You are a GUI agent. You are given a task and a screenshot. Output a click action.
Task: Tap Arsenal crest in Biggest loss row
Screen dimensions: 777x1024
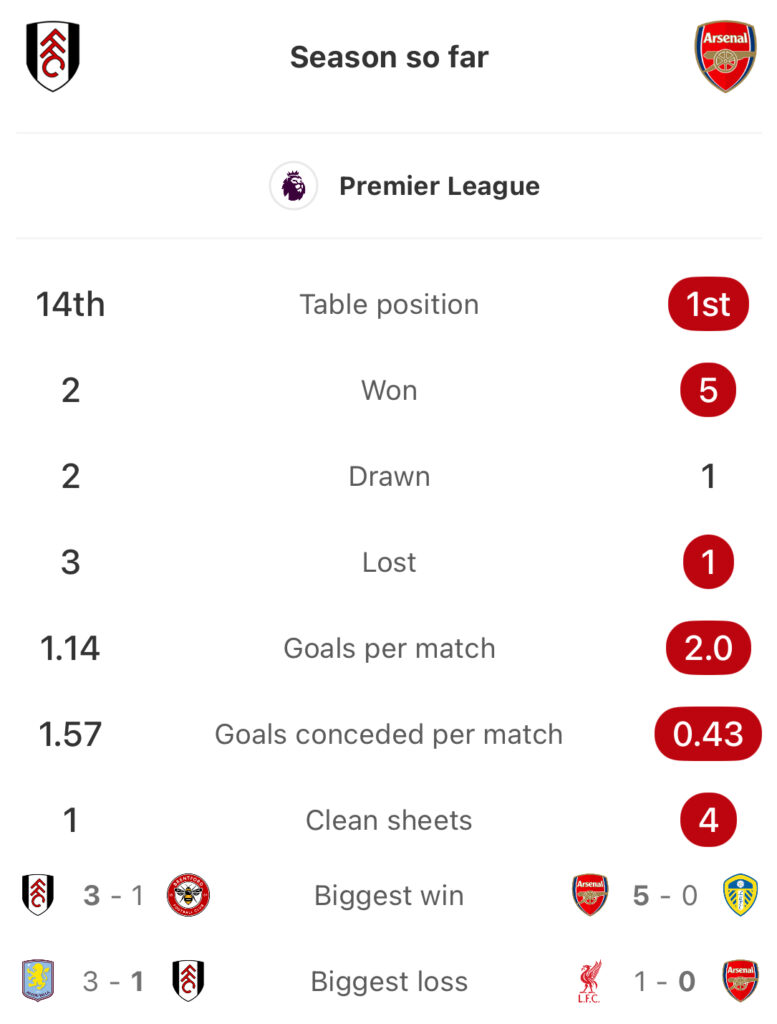(x=740, y=981)
